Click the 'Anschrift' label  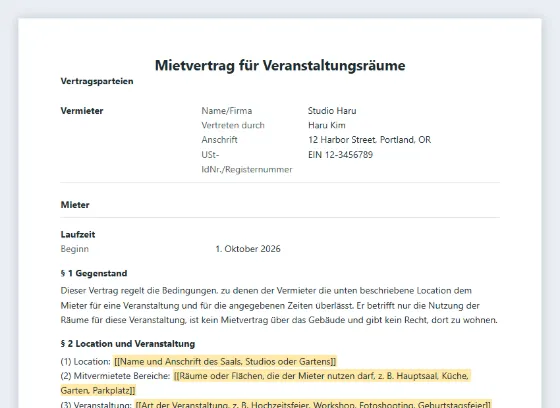219,140
